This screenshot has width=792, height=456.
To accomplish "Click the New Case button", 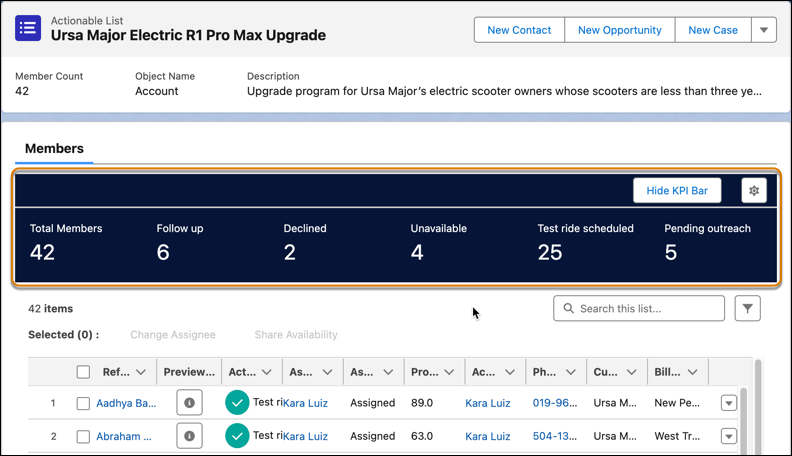I will (x=713, y=30).
